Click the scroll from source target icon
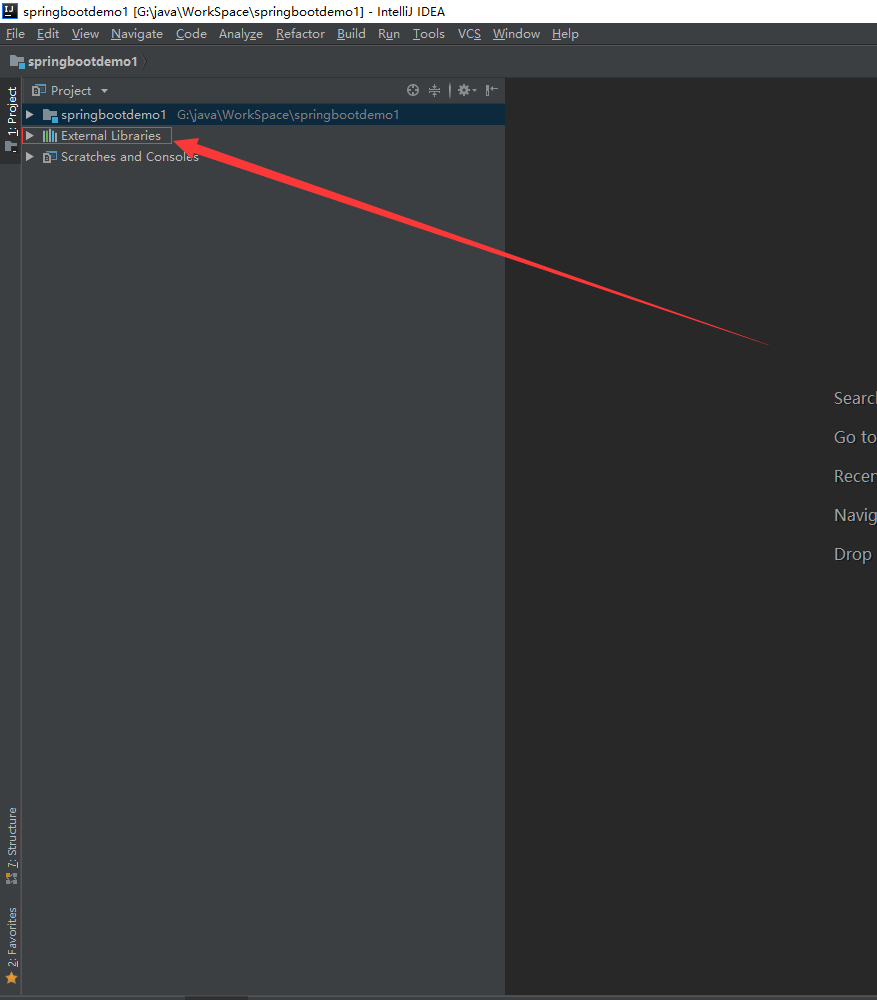This screenshot has width=877, height=1000. tap(413, 91)
